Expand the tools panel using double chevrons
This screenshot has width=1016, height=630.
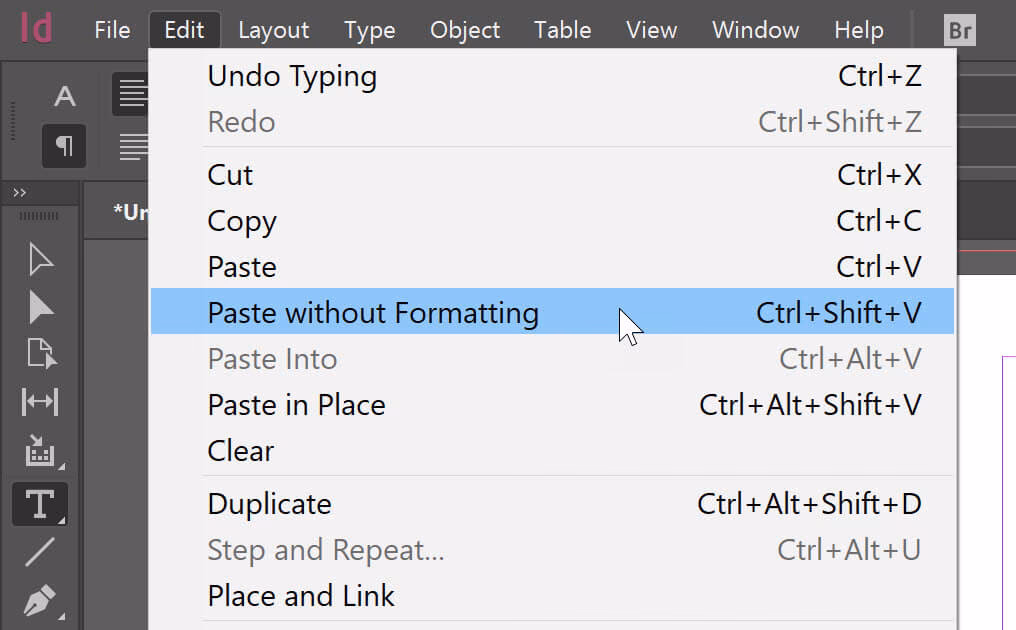tap(20, 192)
